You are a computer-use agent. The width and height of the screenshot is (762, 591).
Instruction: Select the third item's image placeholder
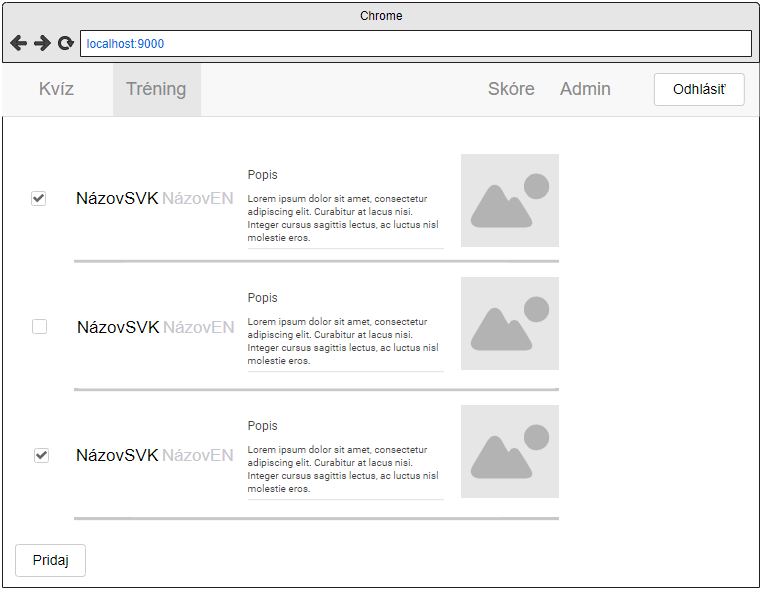pyautogui.click(x=509, y=451)
